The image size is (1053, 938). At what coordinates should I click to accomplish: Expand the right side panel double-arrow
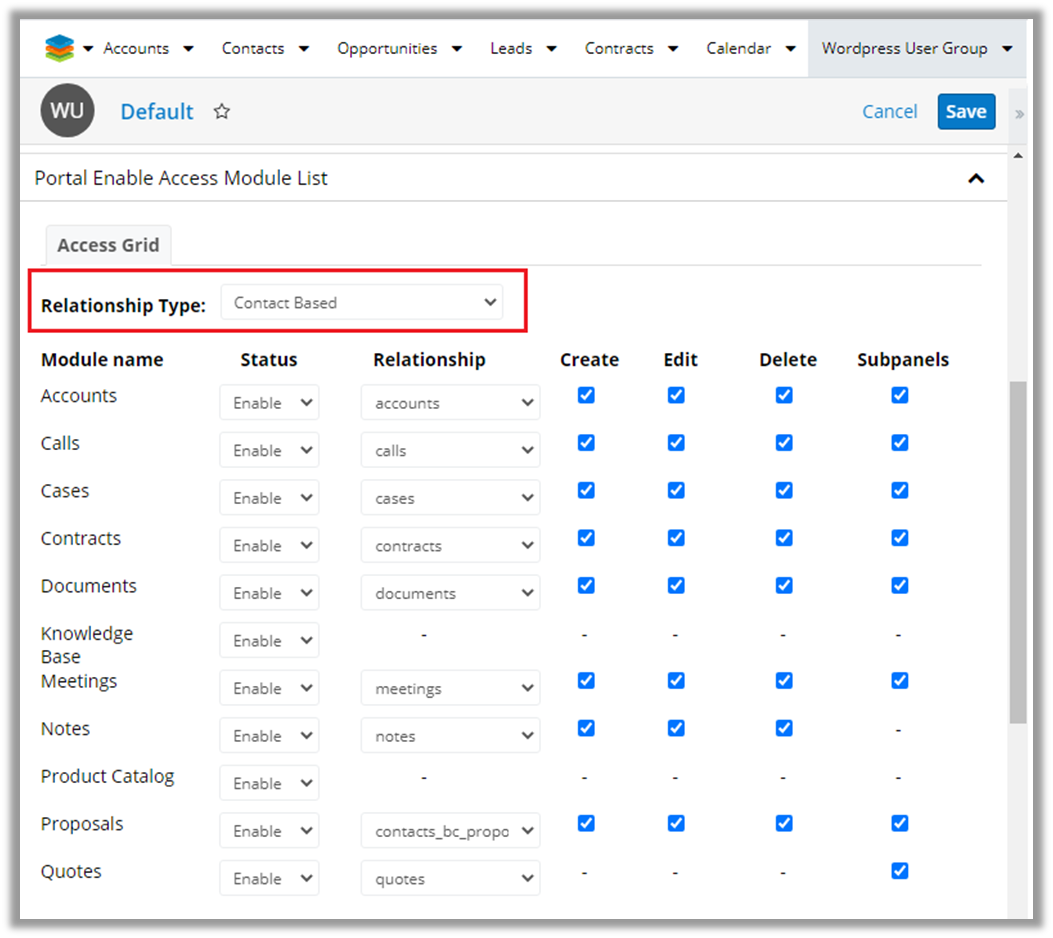pyautogui.click(x=1019, y=114)
